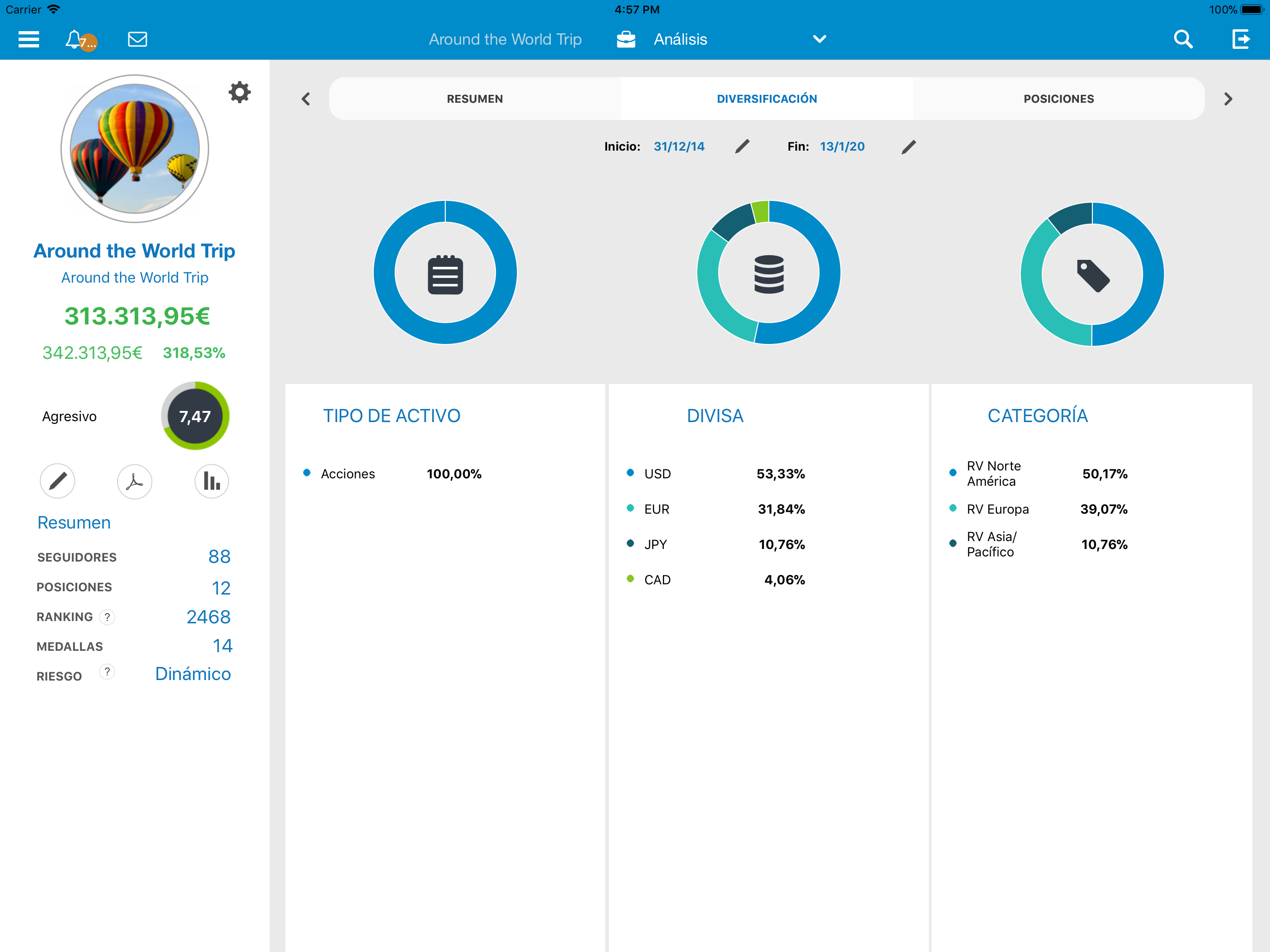Switch to the Posiciones tab
Viewport: 1270px width, 952px height.
pyautogui.click(x=1058, y=99)
